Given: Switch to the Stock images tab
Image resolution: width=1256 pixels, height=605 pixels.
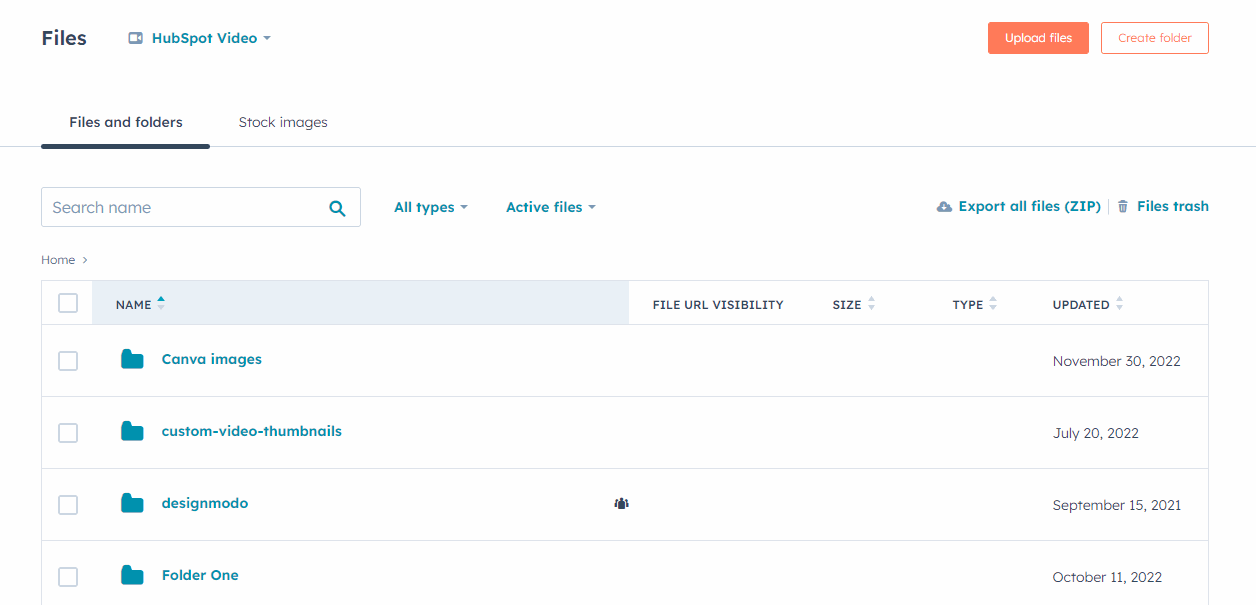Looking at the screenshot, I should tap(283, 121).
